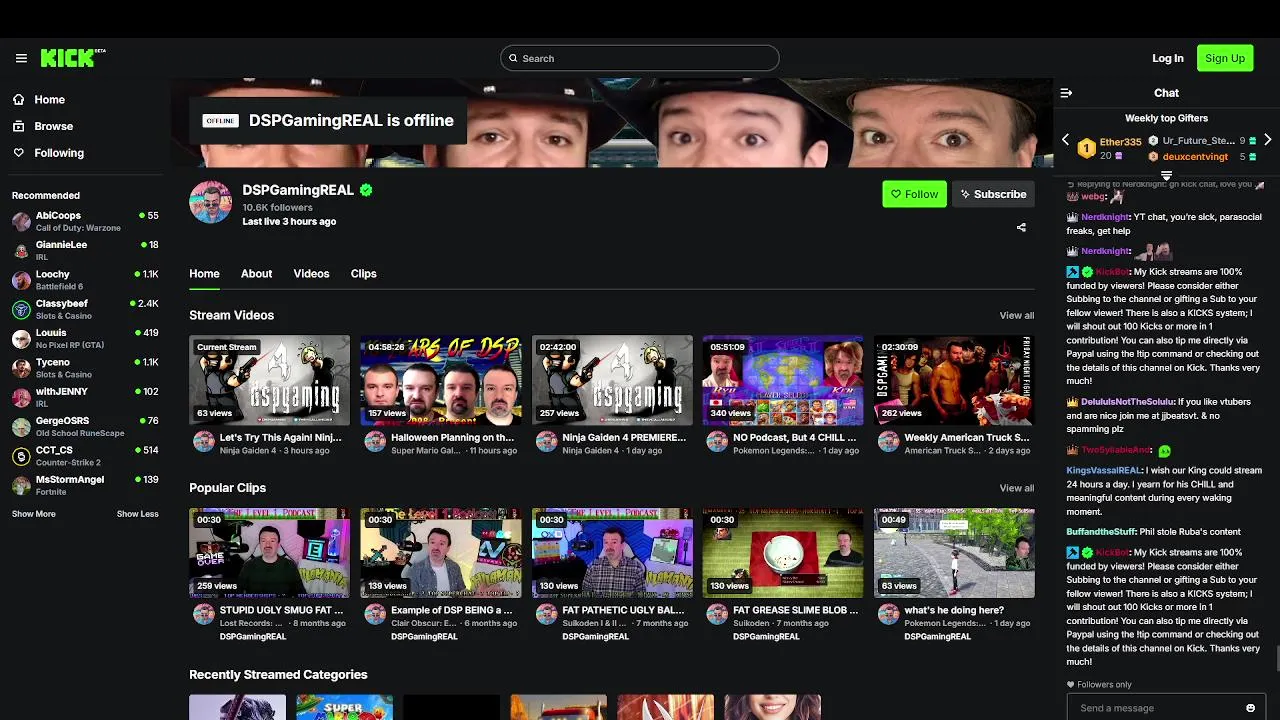Click Classybeef channel avatar
The height and width of the screenshot is (720, 1280).
(x=21, y=309)
